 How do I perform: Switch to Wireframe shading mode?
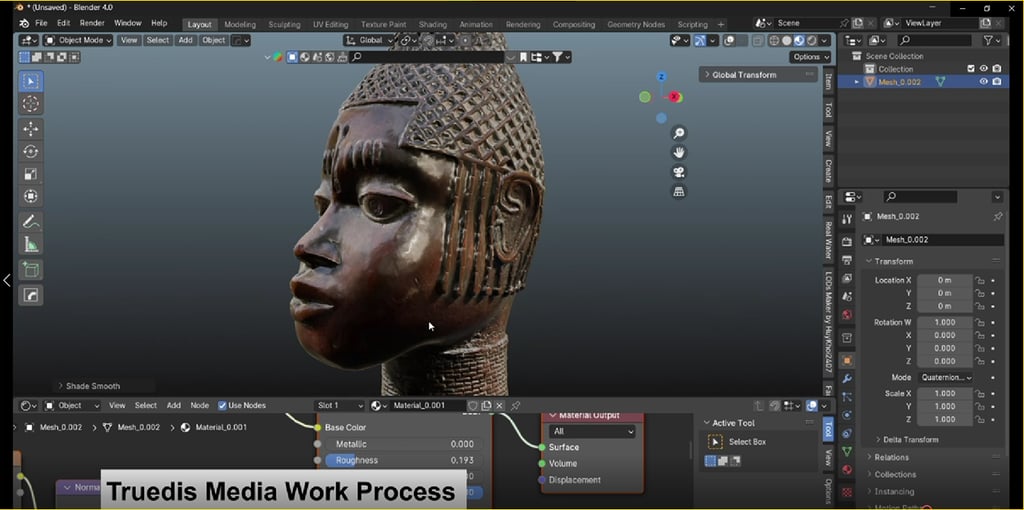click(x=775, y=40)
